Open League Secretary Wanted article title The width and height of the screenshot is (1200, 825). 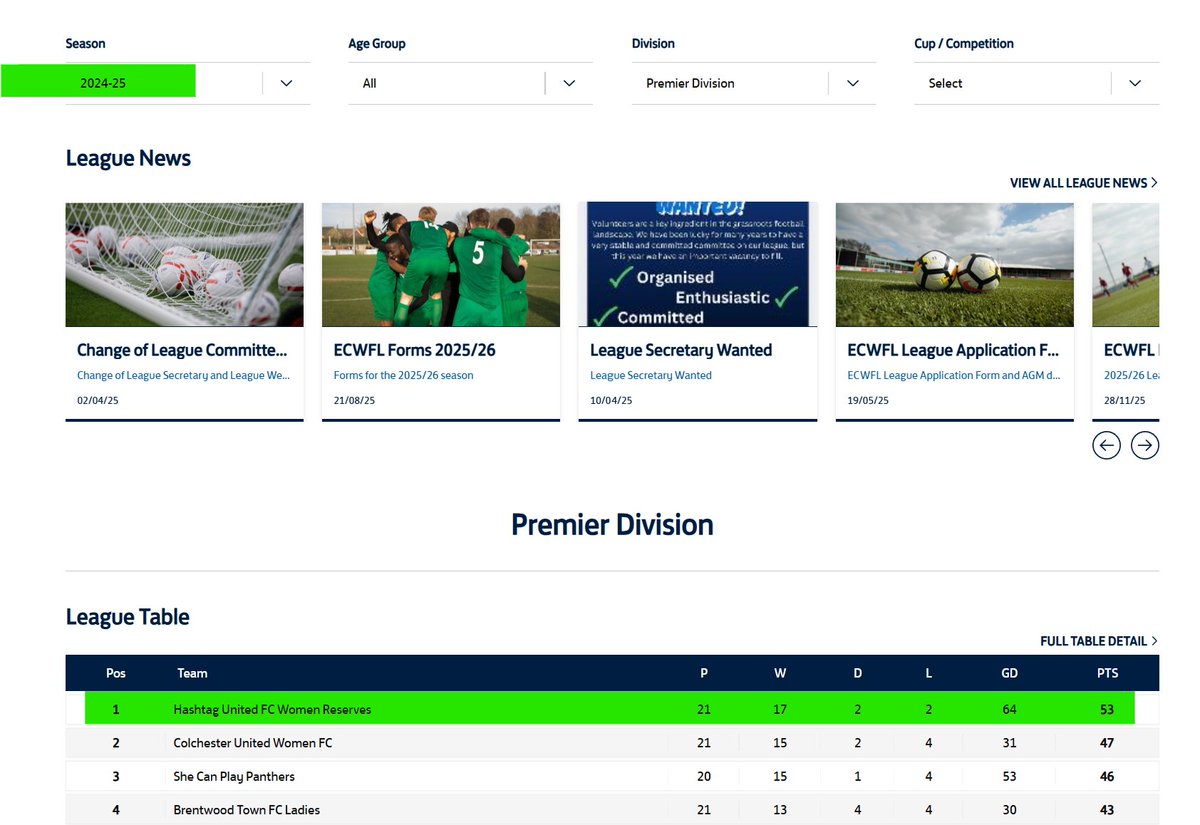(x=681, y=350)
